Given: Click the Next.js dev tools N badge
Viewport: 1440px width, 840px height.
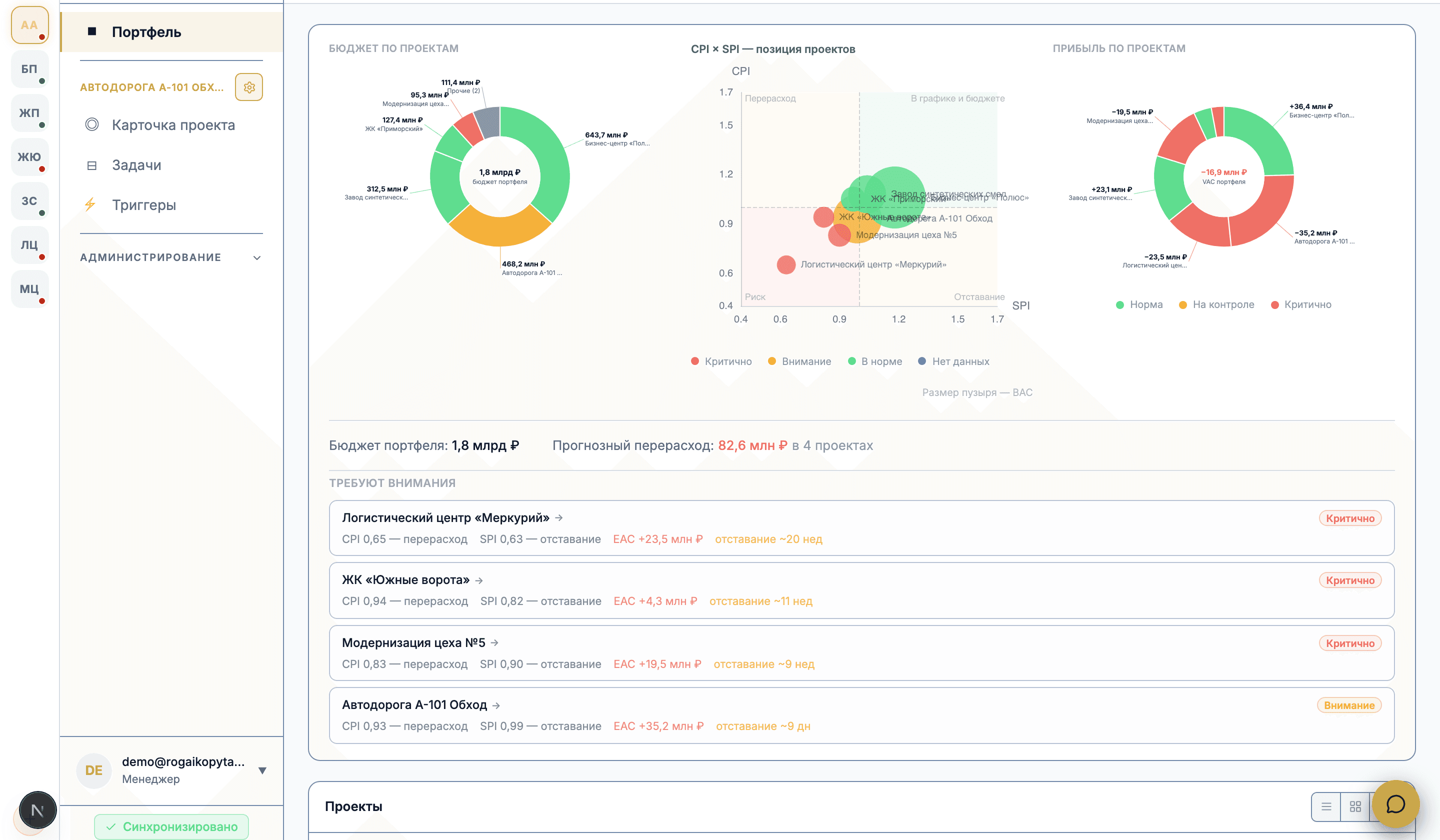Looking at the screenshot, I should pyautogui.click(x=37, y=810).
